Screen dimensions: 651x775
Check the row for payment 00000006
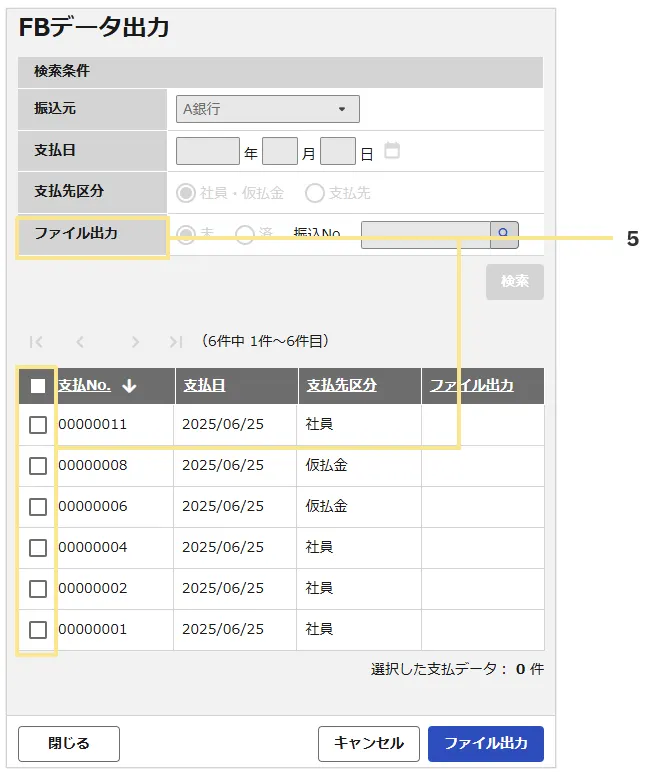pos(38,507)
